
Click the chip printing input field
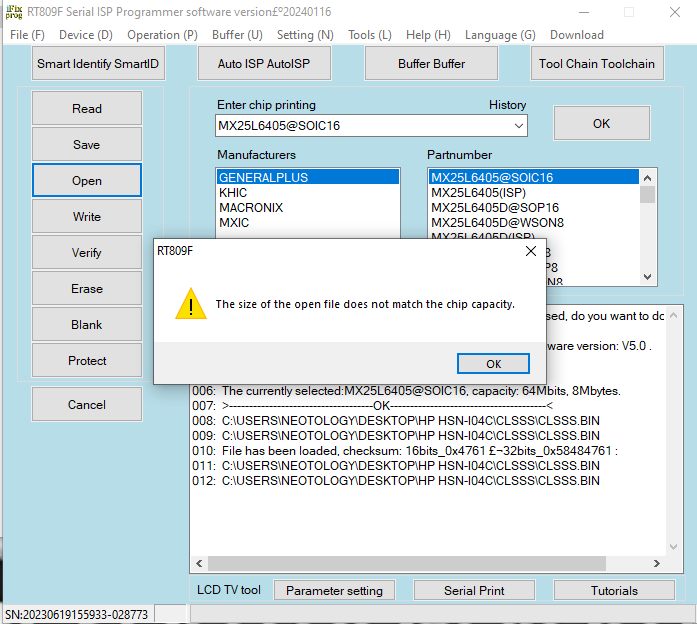coord(362,126)
